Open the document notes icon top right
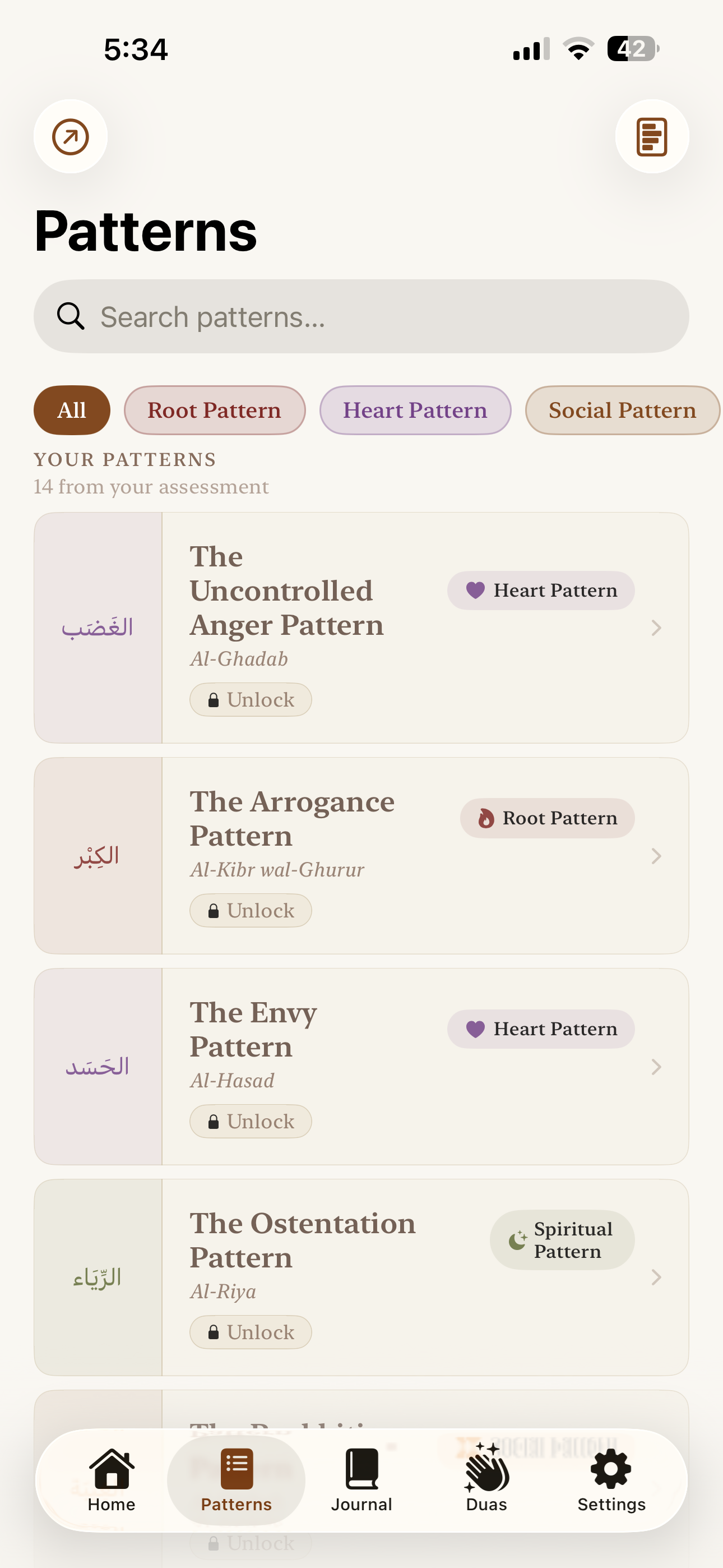This screenshot has width=723, height=1568. [x=652, y=136]
